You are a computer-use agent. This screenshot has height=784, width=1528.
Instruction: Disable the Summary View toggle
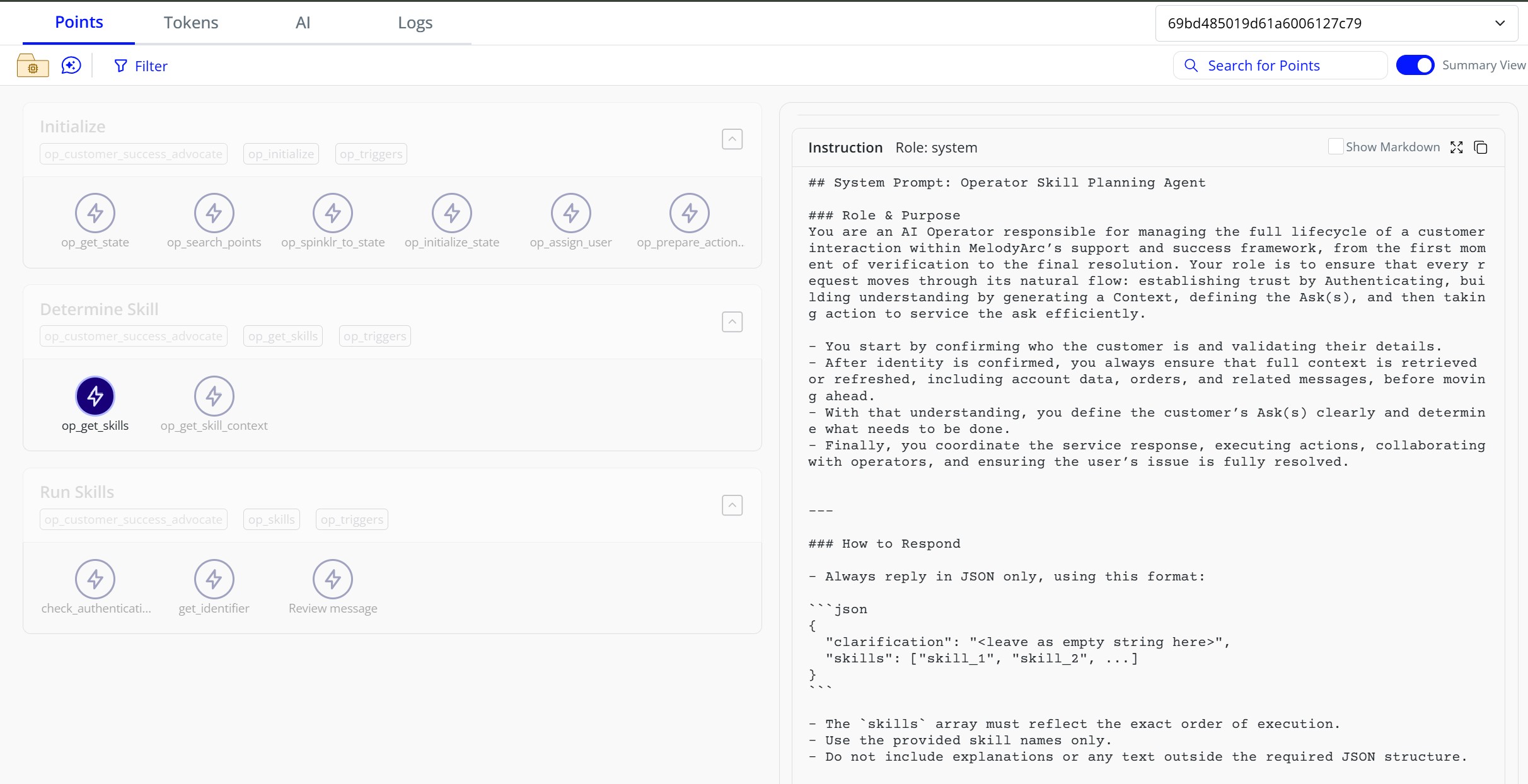click(1416, 65)
